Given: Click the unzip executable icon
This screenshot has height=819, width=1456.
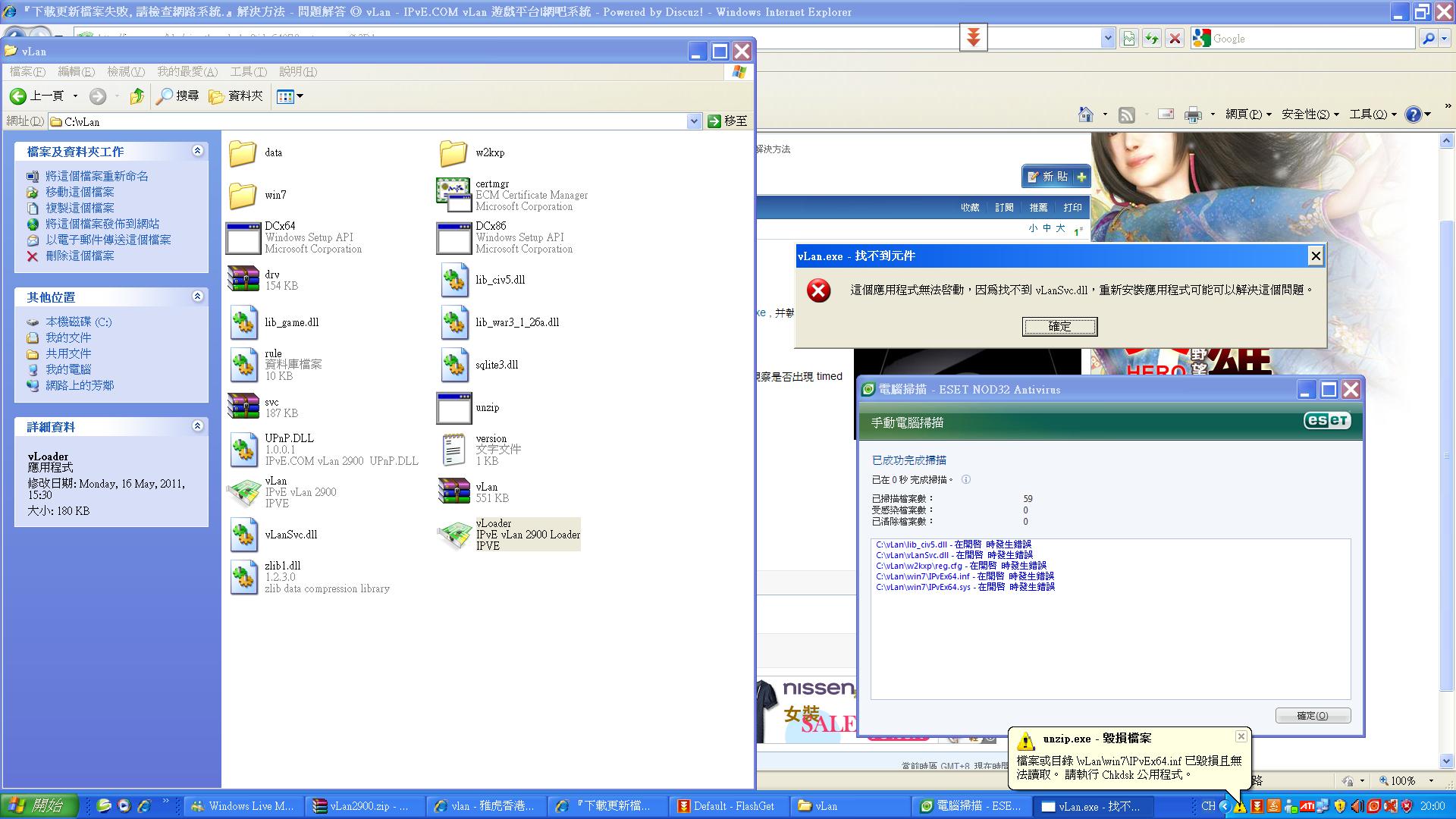Looking at the screenshot, I should click(454, 408).
